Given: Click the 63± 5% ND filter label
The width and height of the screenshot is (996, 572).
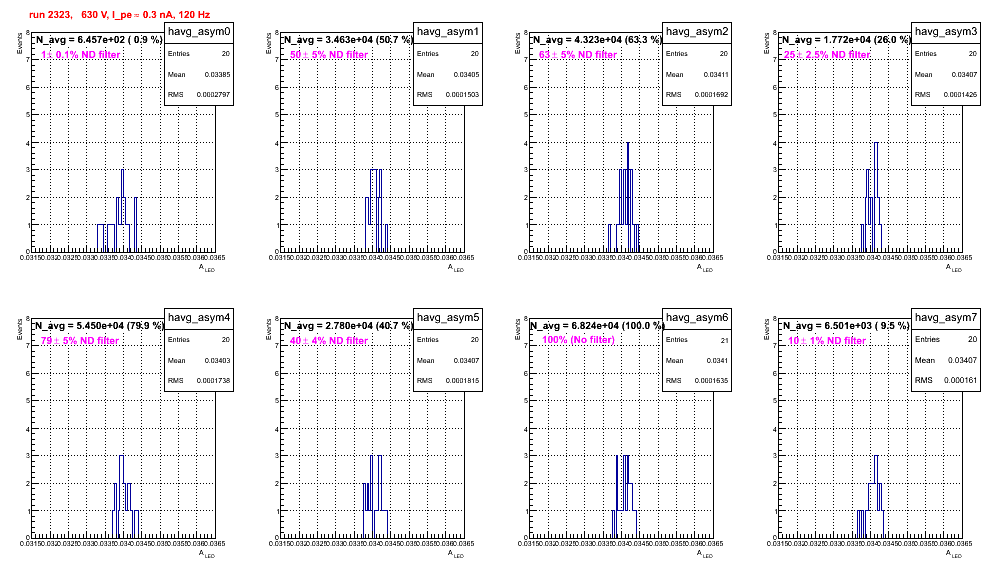Looking at the screenshot, I should pyautogui.click(x=578, y=55).
